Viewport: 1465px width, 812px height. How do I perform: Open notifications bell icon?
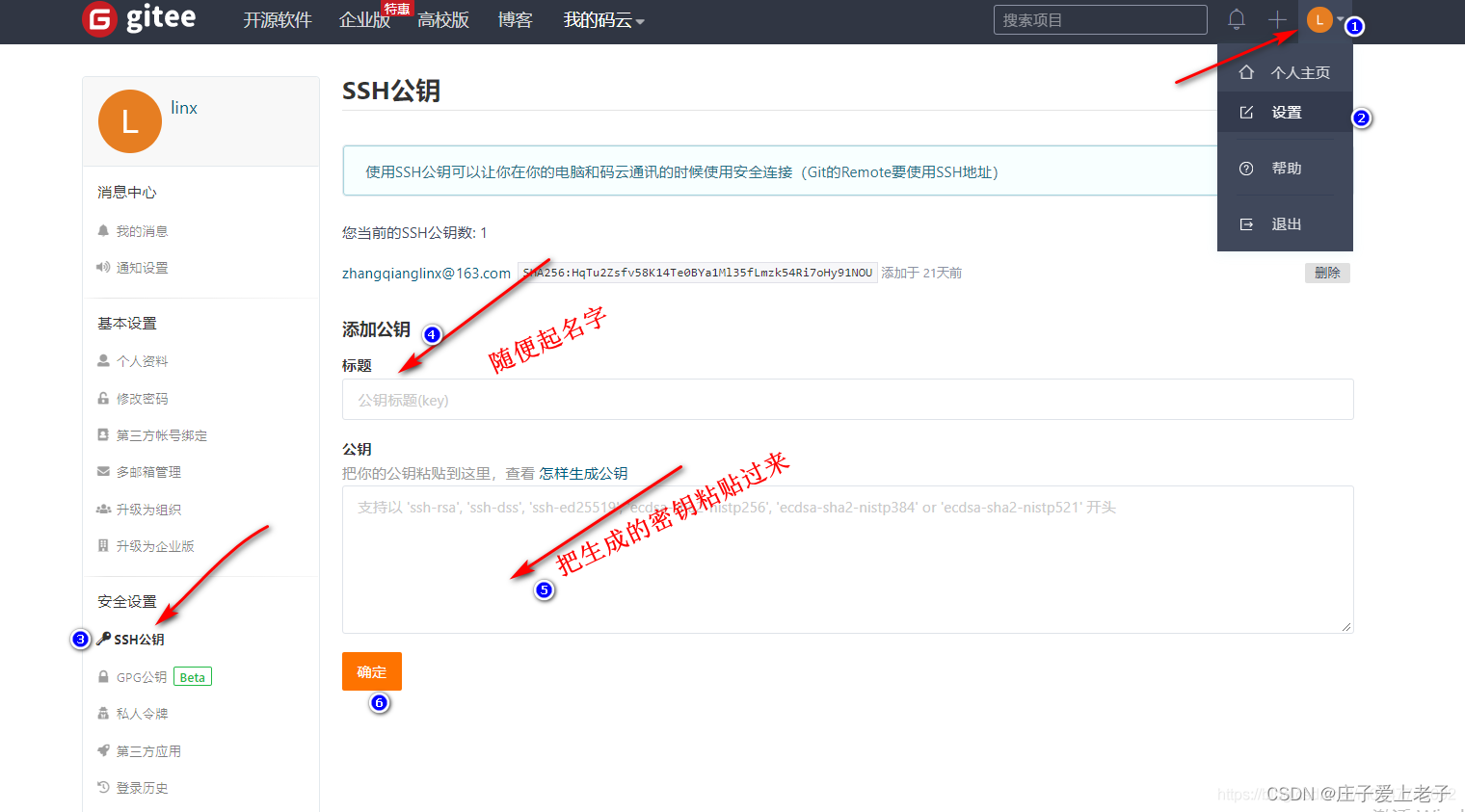tap(1237, 19)
